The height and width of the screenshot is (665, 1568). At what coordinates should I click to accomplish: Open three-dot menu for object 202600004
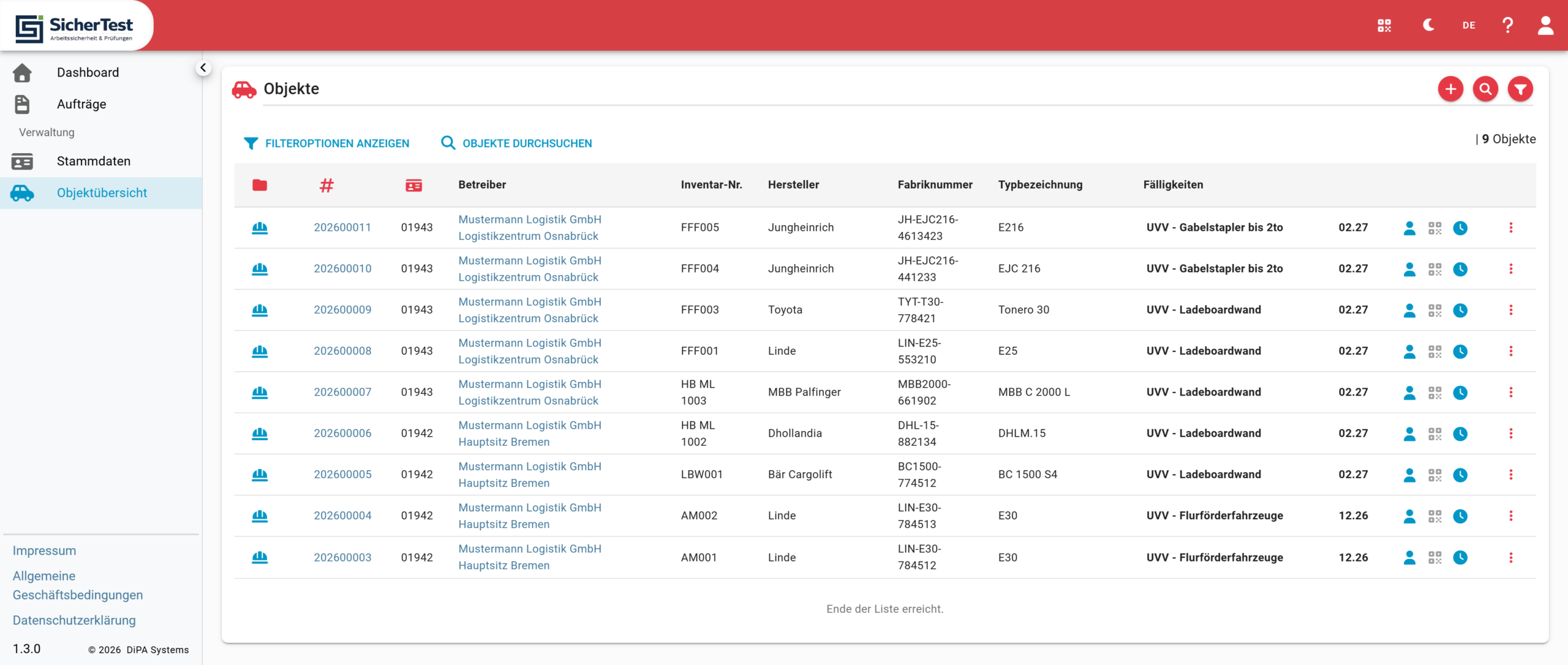(x=1510, y=516)
